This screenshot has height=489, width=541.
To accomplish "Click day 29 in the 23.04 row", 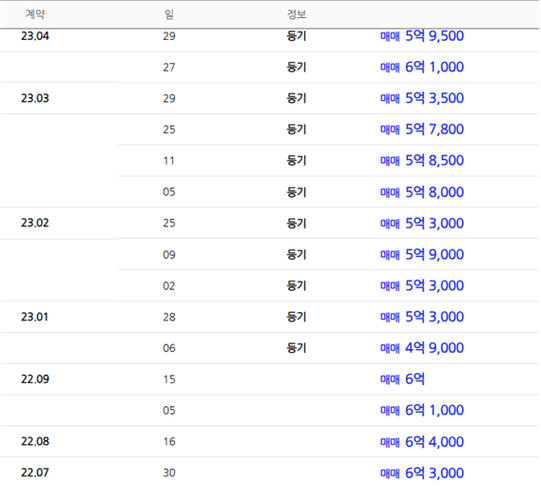I will (169, 36).
